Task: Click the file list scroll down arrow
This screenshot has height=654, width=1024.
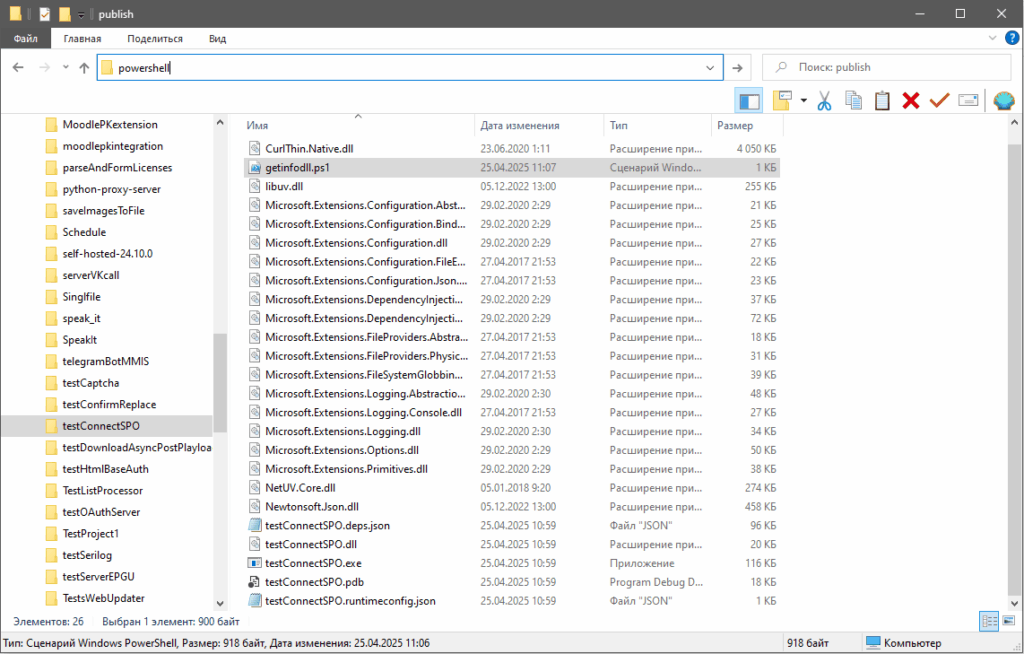Action: [x=1014, y=603]
